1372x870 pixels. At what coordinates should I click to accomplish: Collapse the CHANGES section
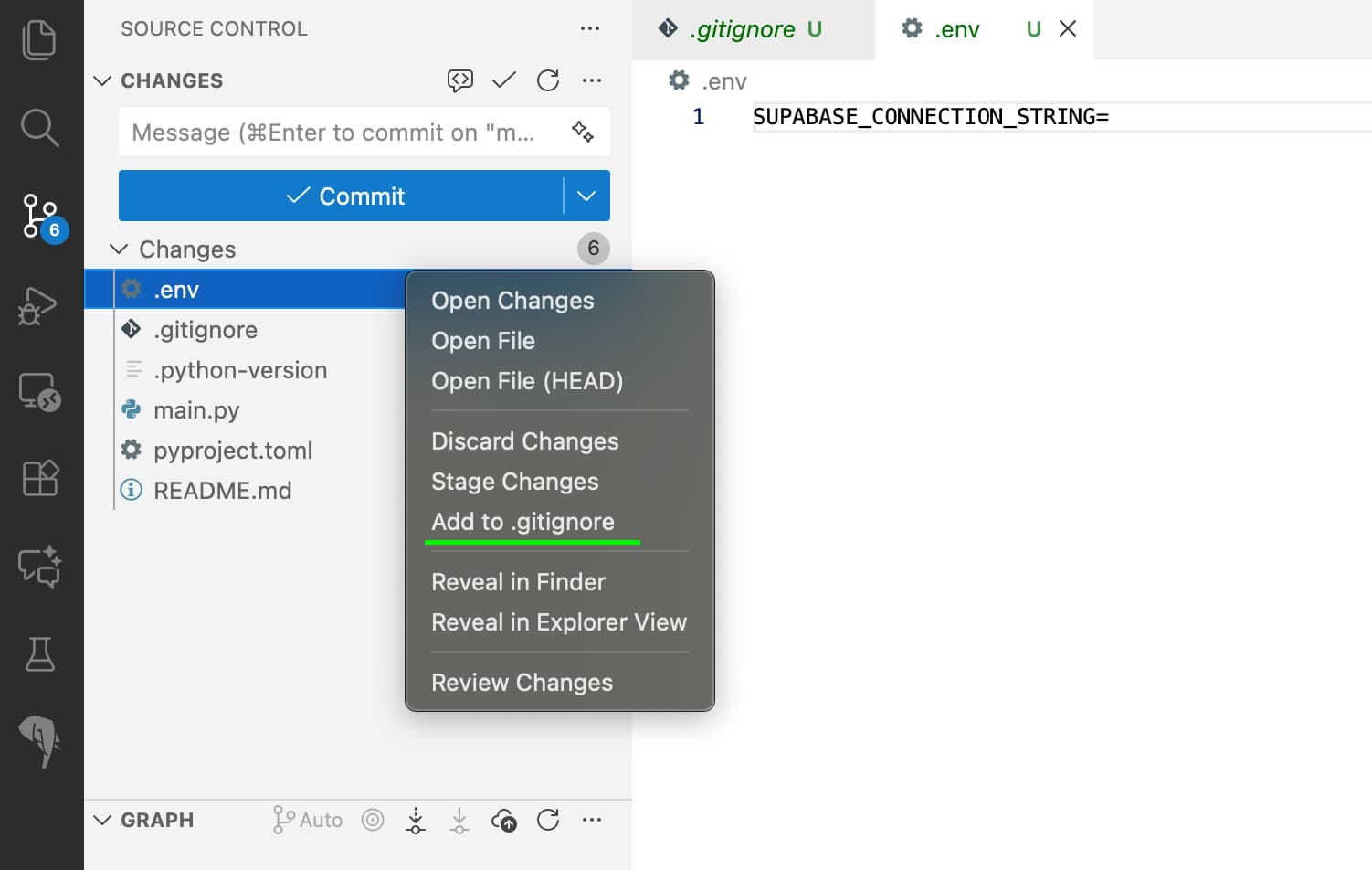click(102, 80)
